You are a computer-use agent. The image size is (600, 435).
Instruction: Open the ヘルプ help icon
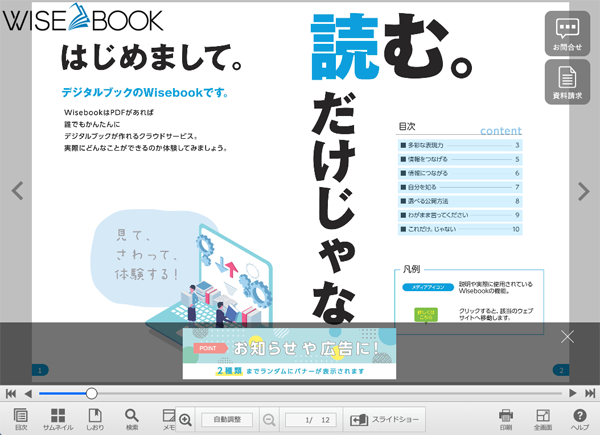point(580,419)
